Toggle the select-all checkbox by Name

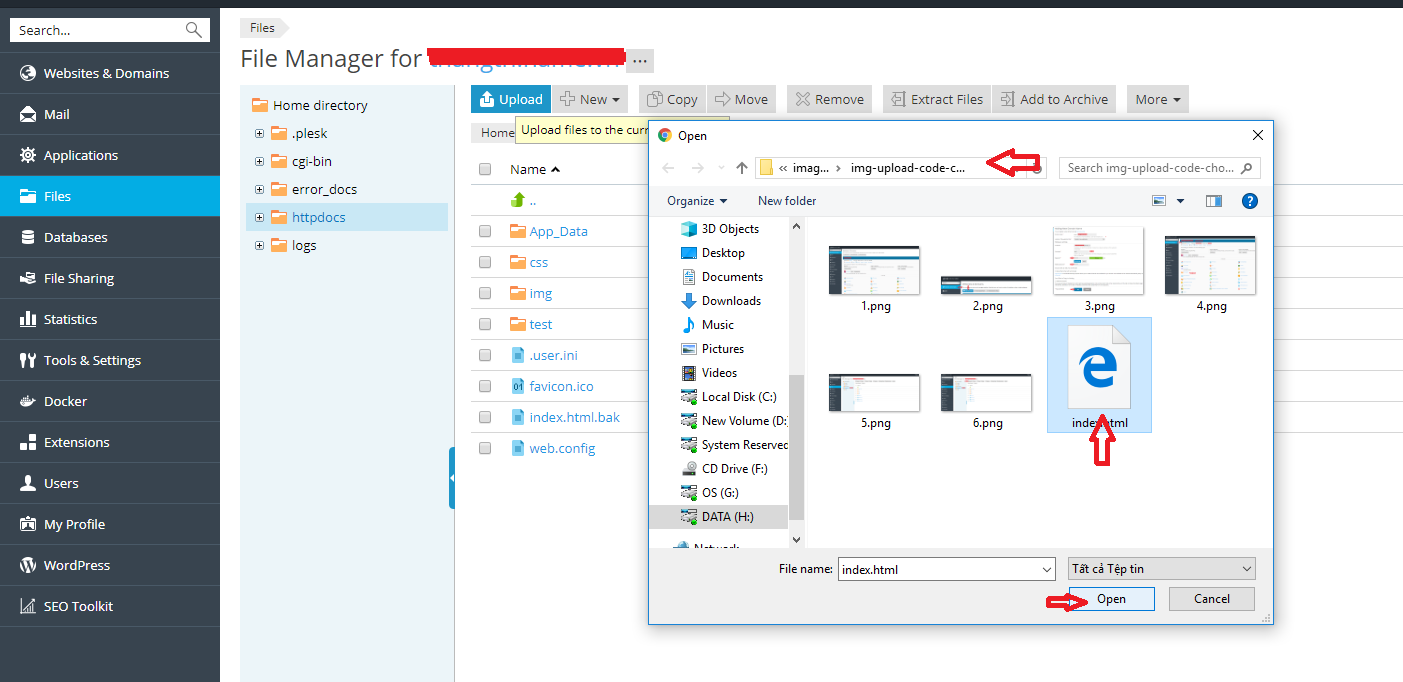[485, 169]
